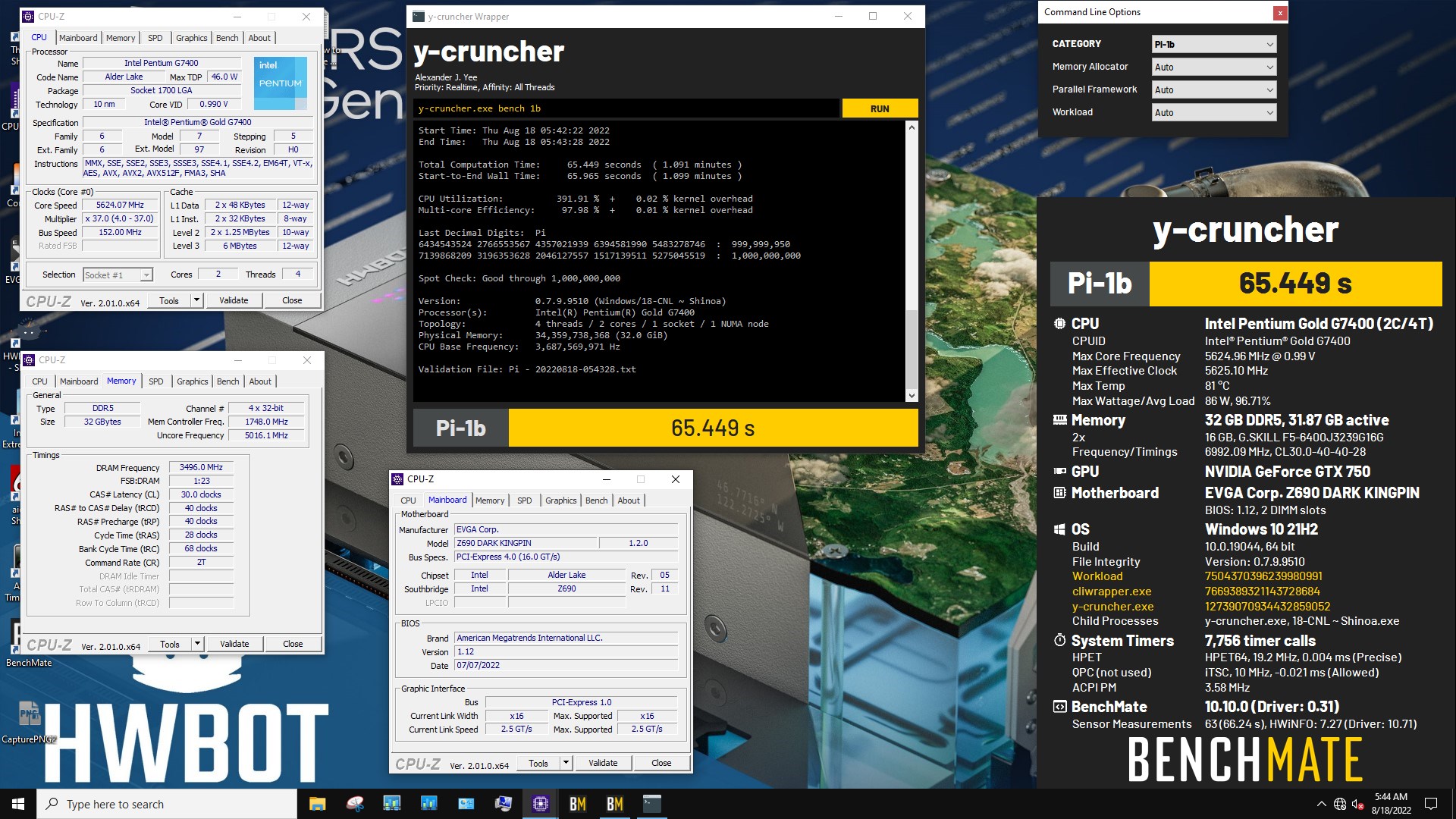This screenshot has height=819, width=1456.
Task: Click the CPU-Z title icon in Memory window
Action: (30, 360)
